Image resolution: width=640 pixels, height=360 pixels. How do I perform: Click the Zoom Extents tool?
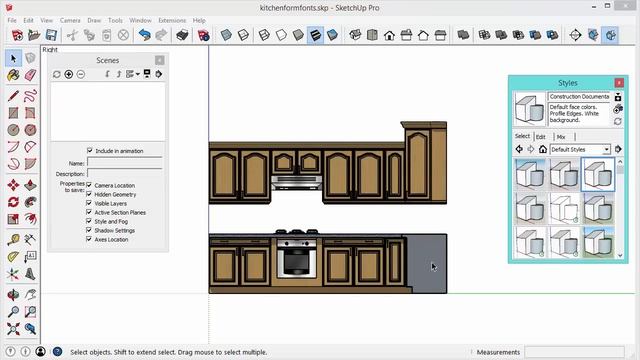point(13,329)
